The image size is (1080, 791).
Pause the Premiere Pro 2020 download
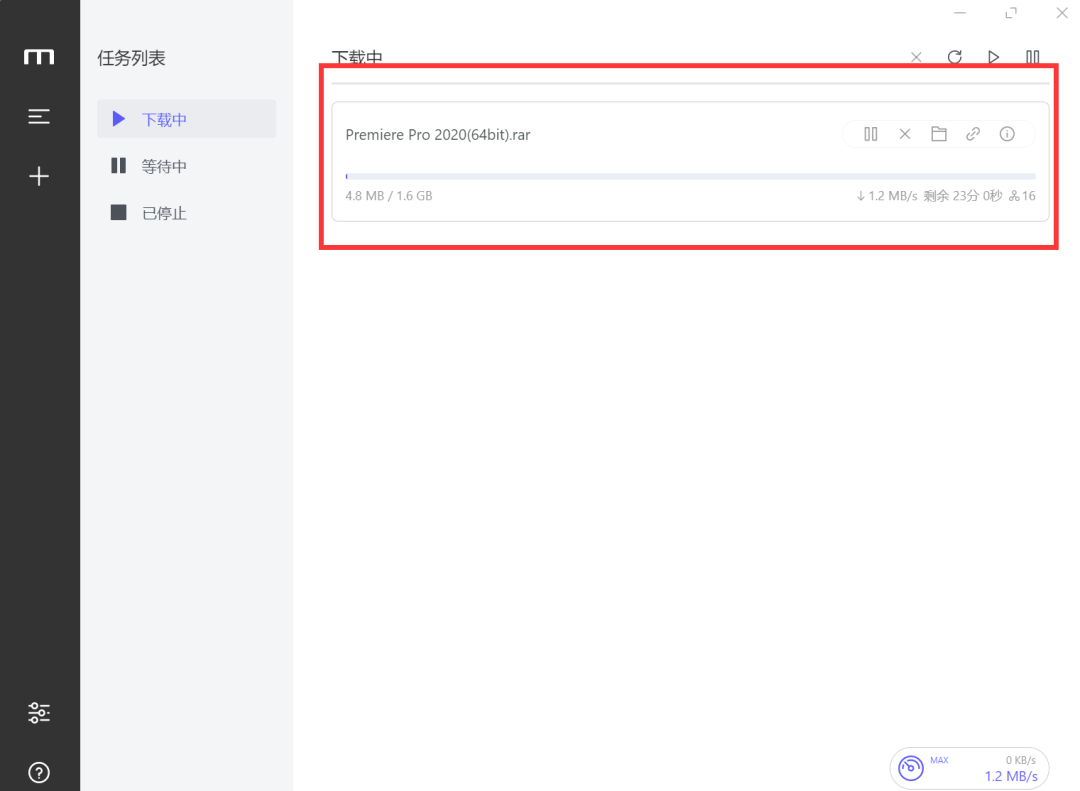point(871,134)
